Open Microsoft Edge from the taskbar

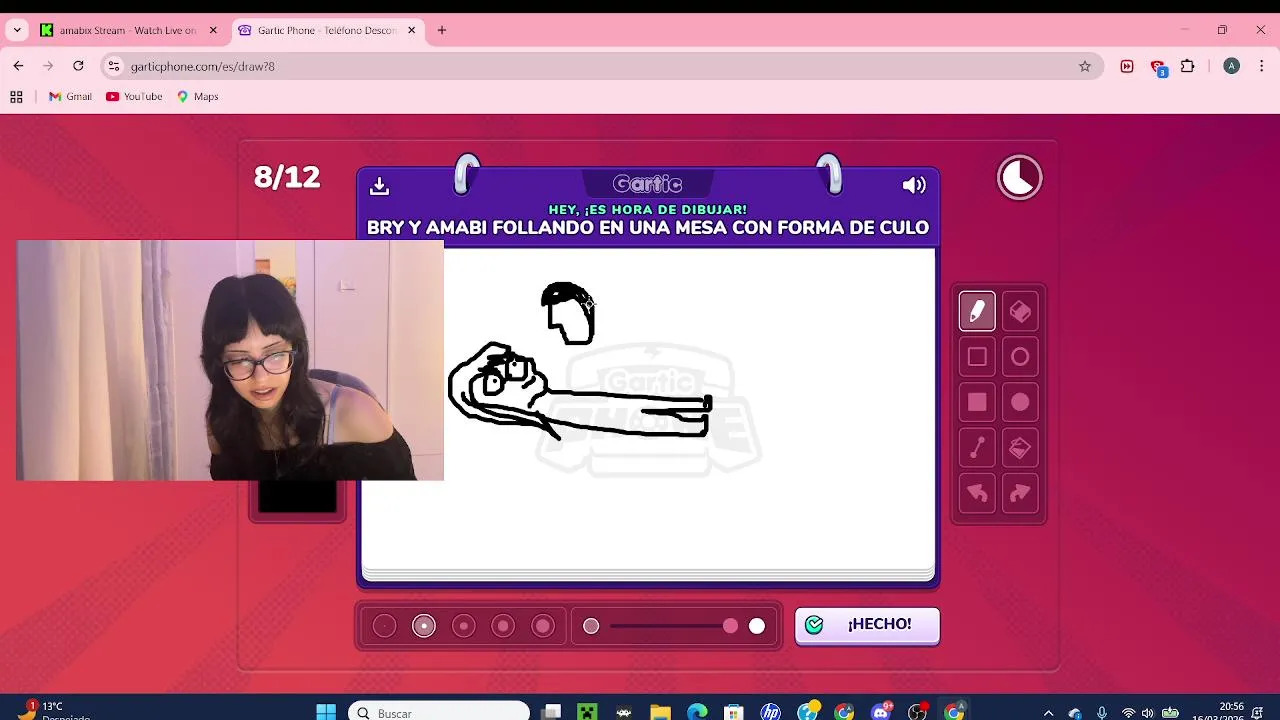pos(697,712)
